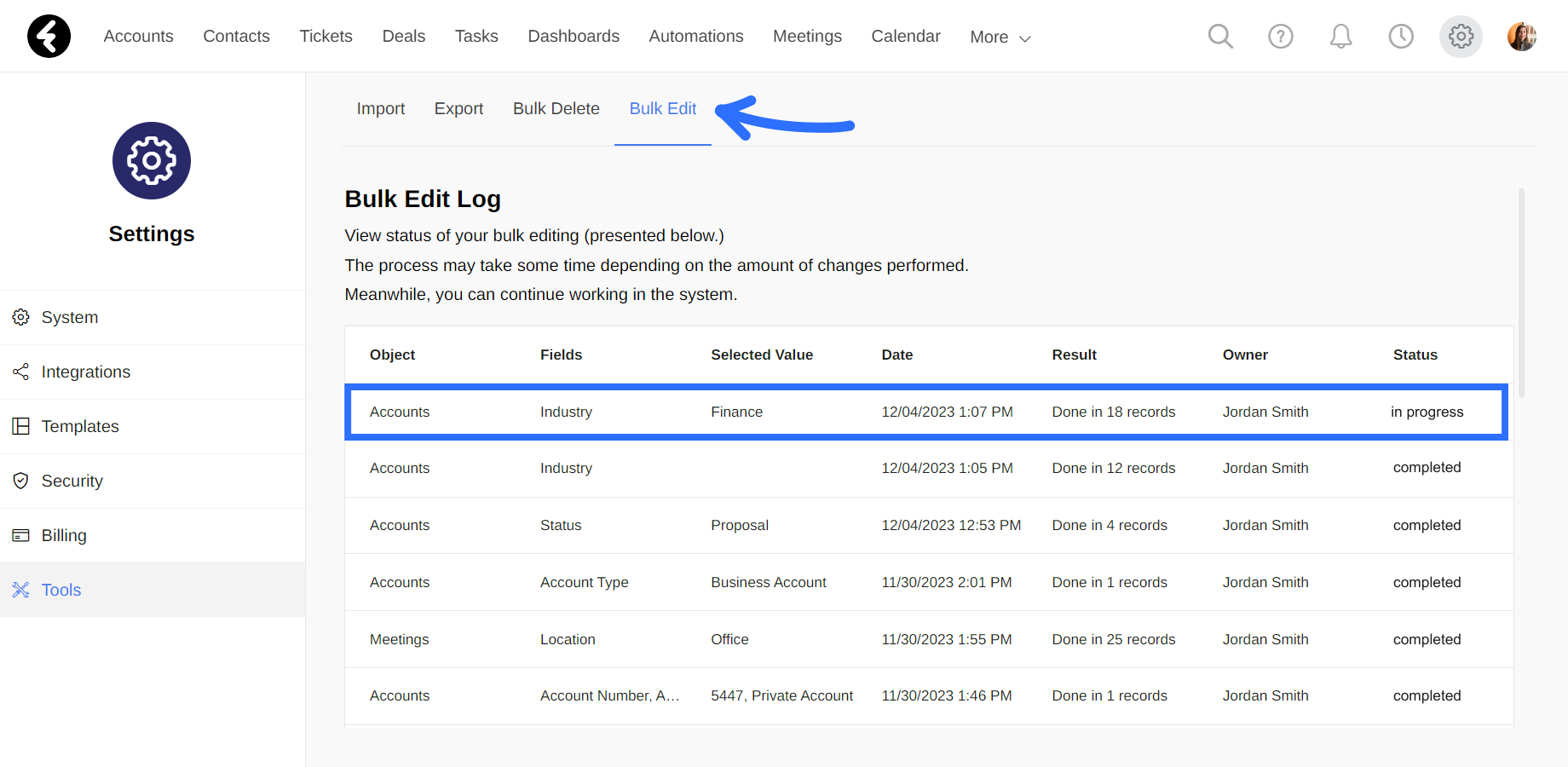Click the Status column header
1568x767 pixels.
click(1415, 355)
